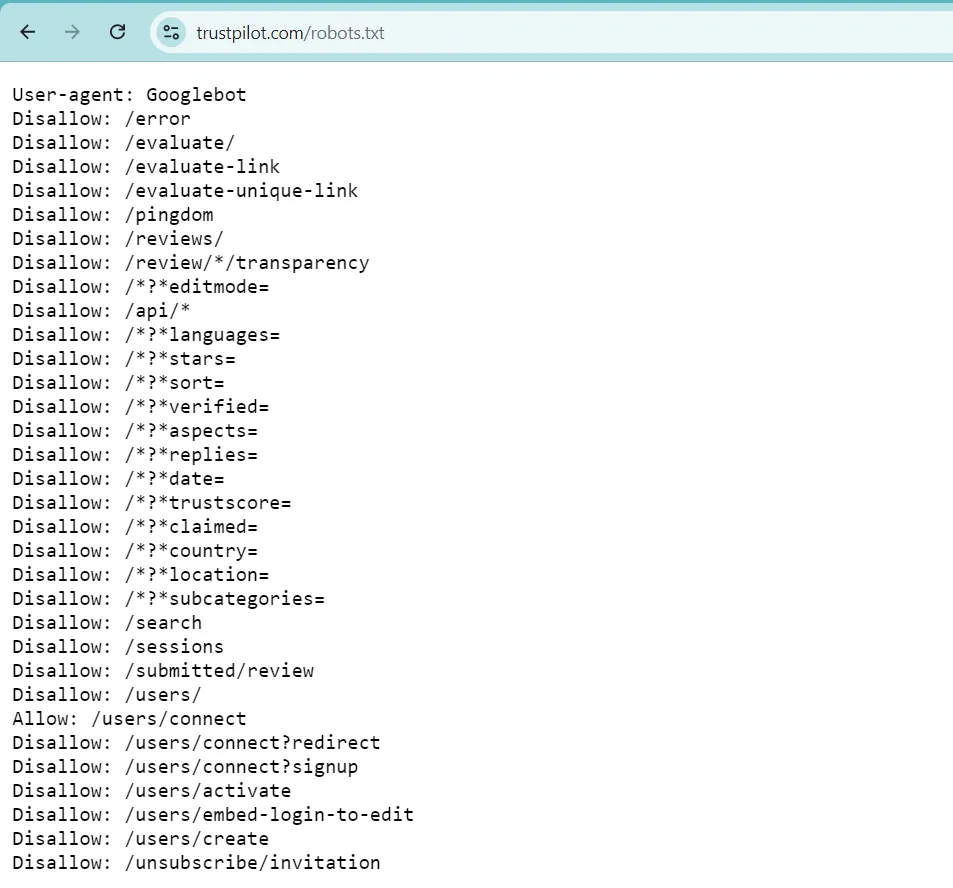Click the '/*?*stars=' rule
The height and width of the screenshot is (888, 953).
tap(180, 359)
